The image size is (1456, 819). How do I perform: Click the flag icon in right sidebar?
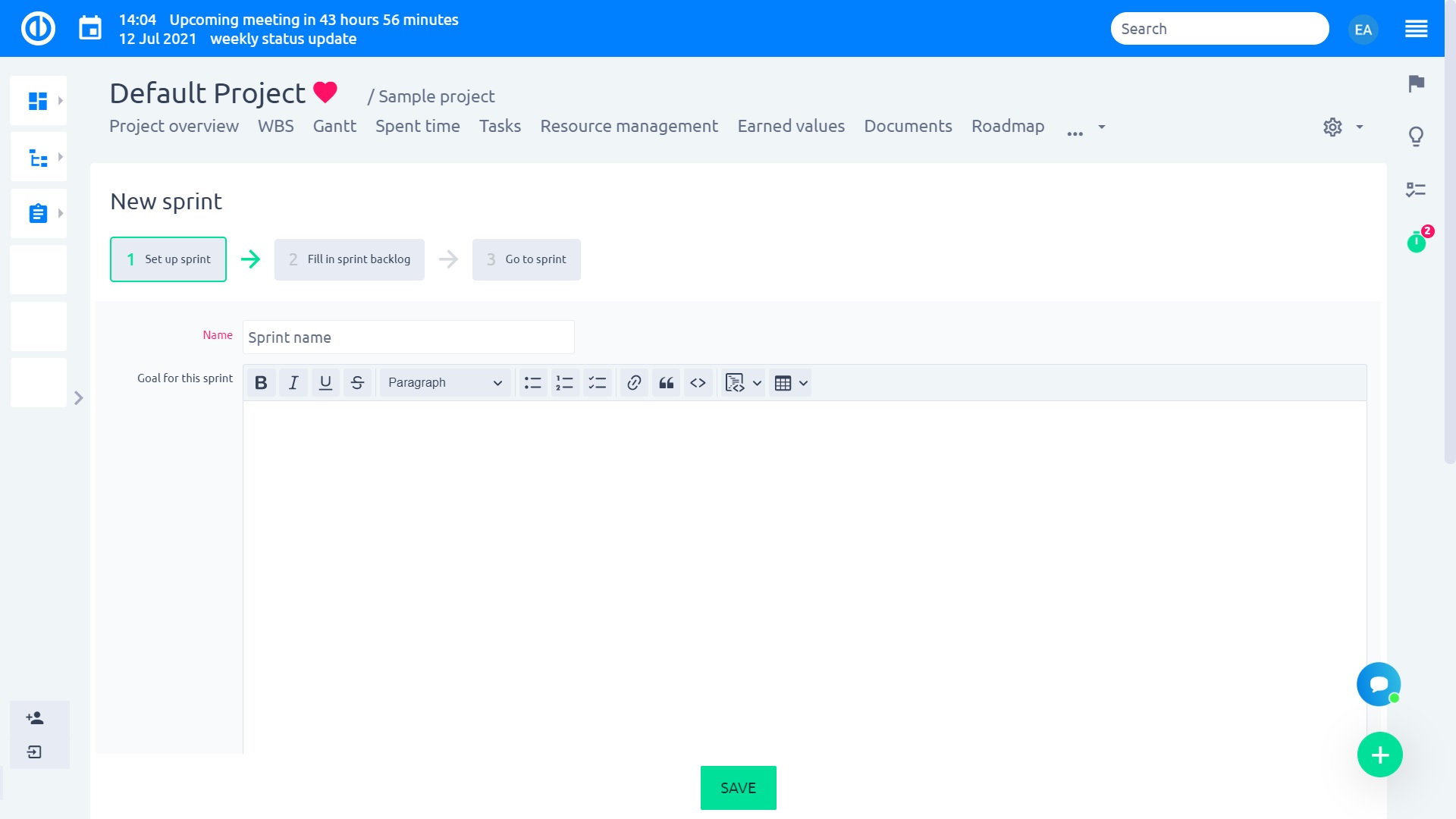click(x=1416, y=83)
